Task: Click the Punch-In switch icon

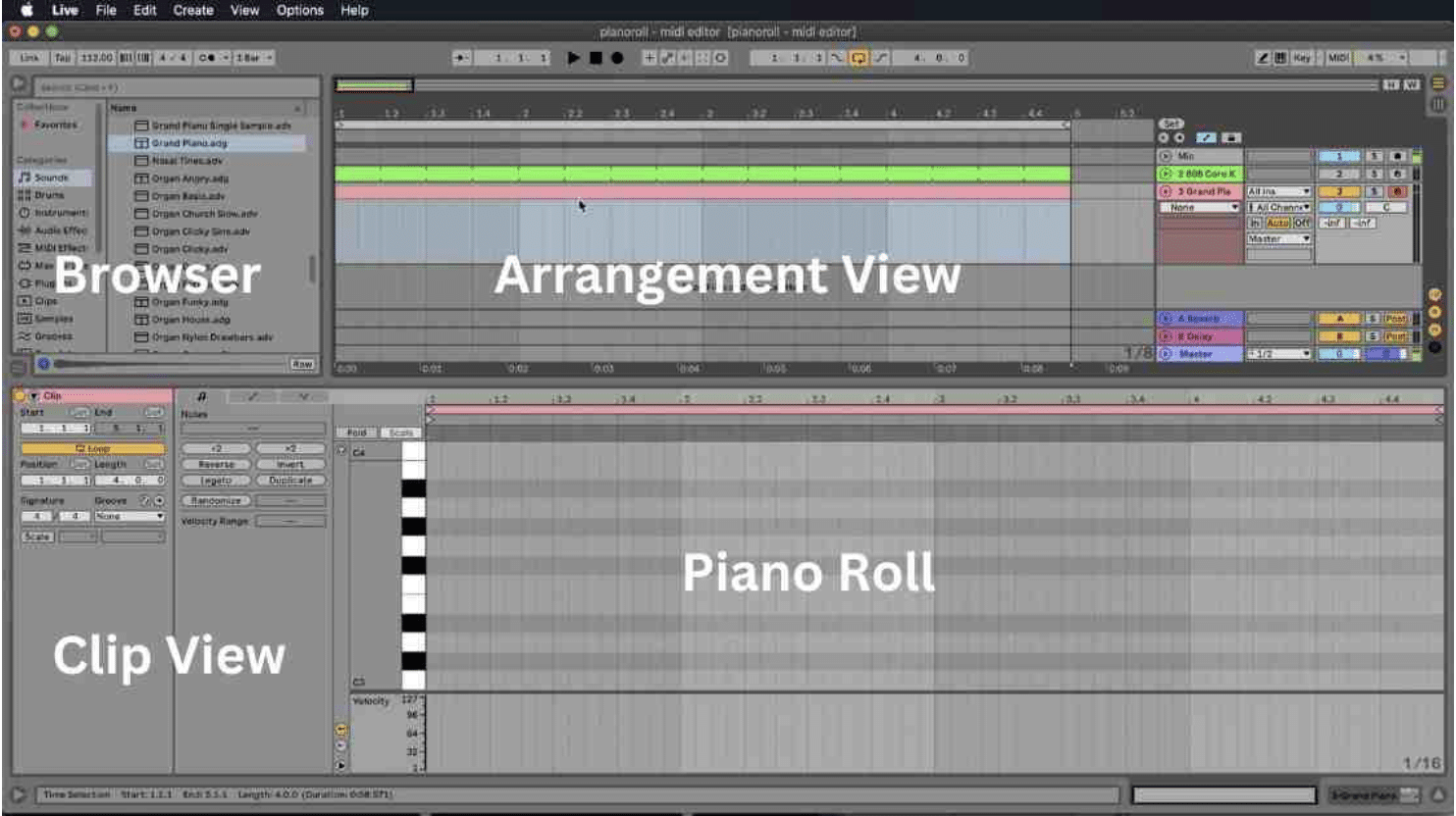Action: pyautogui.click(x=837, y=58)
